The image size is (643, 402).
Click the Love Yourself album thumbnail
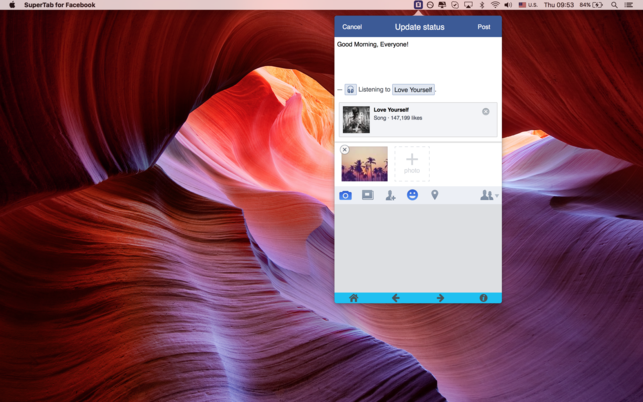[x=356, y=119]
